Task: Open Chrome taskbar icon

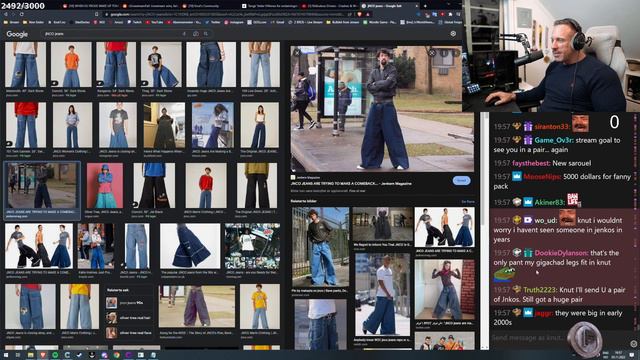Action: pyautogui.click(x=117, y=355)
